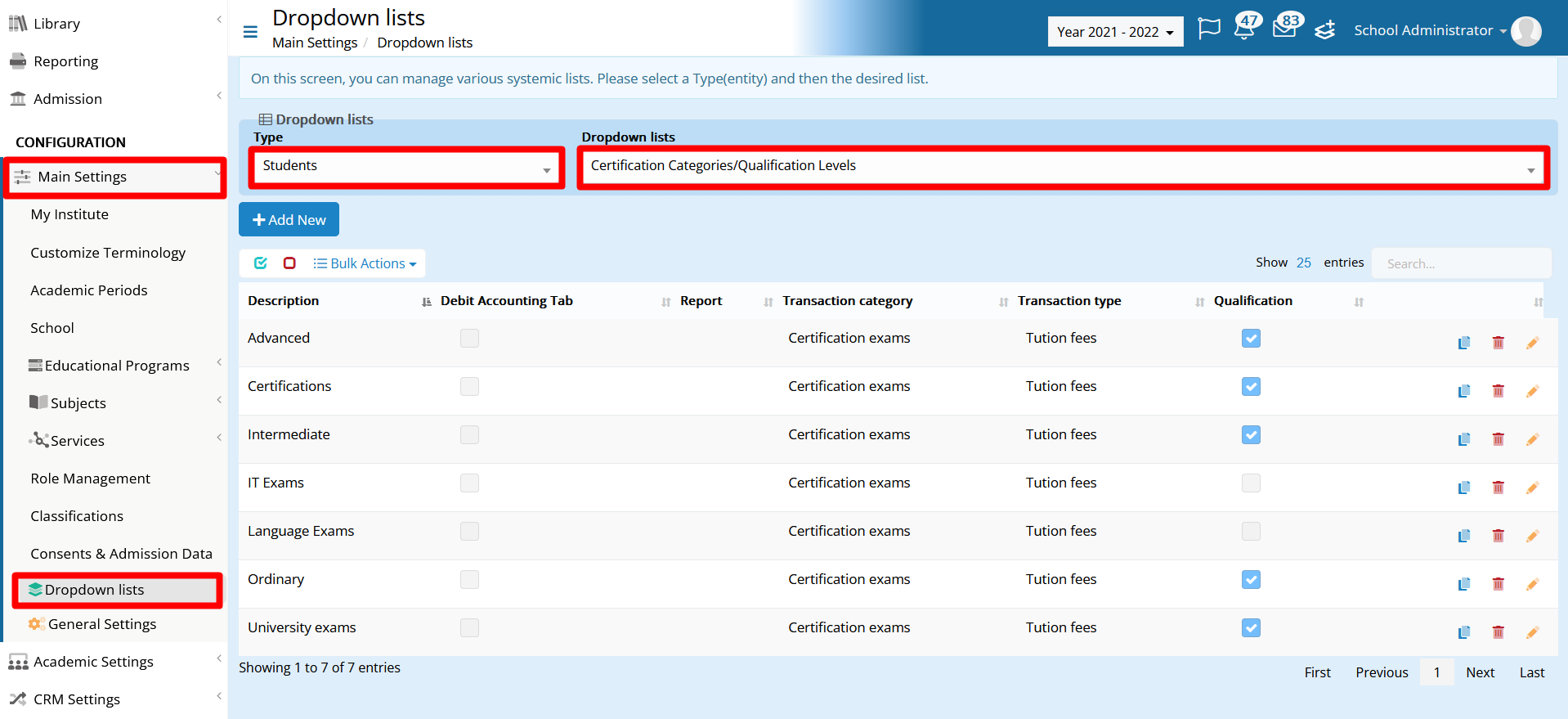Toggle Qualification checkbox for University exams
The image size is (1568, 719).
click(1251, 627)
